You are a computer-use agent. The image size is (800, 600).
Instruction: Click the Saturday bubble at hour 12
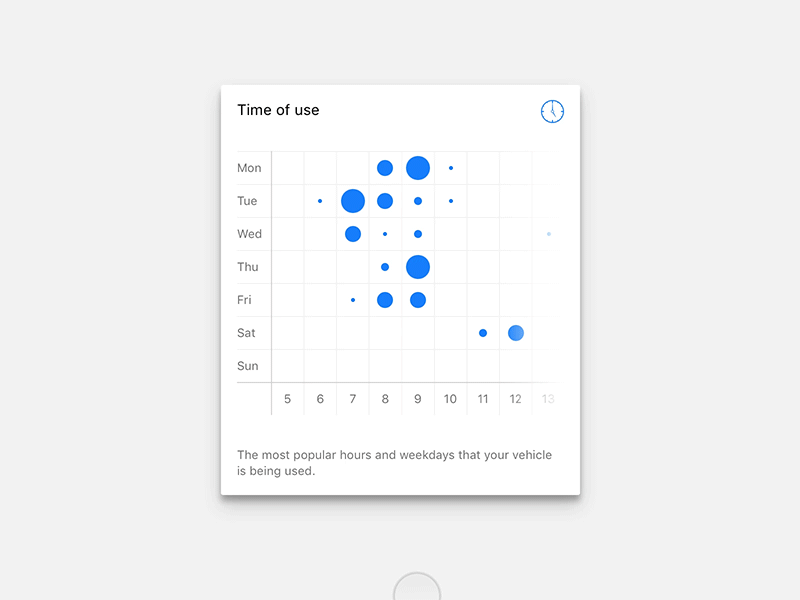515,332
